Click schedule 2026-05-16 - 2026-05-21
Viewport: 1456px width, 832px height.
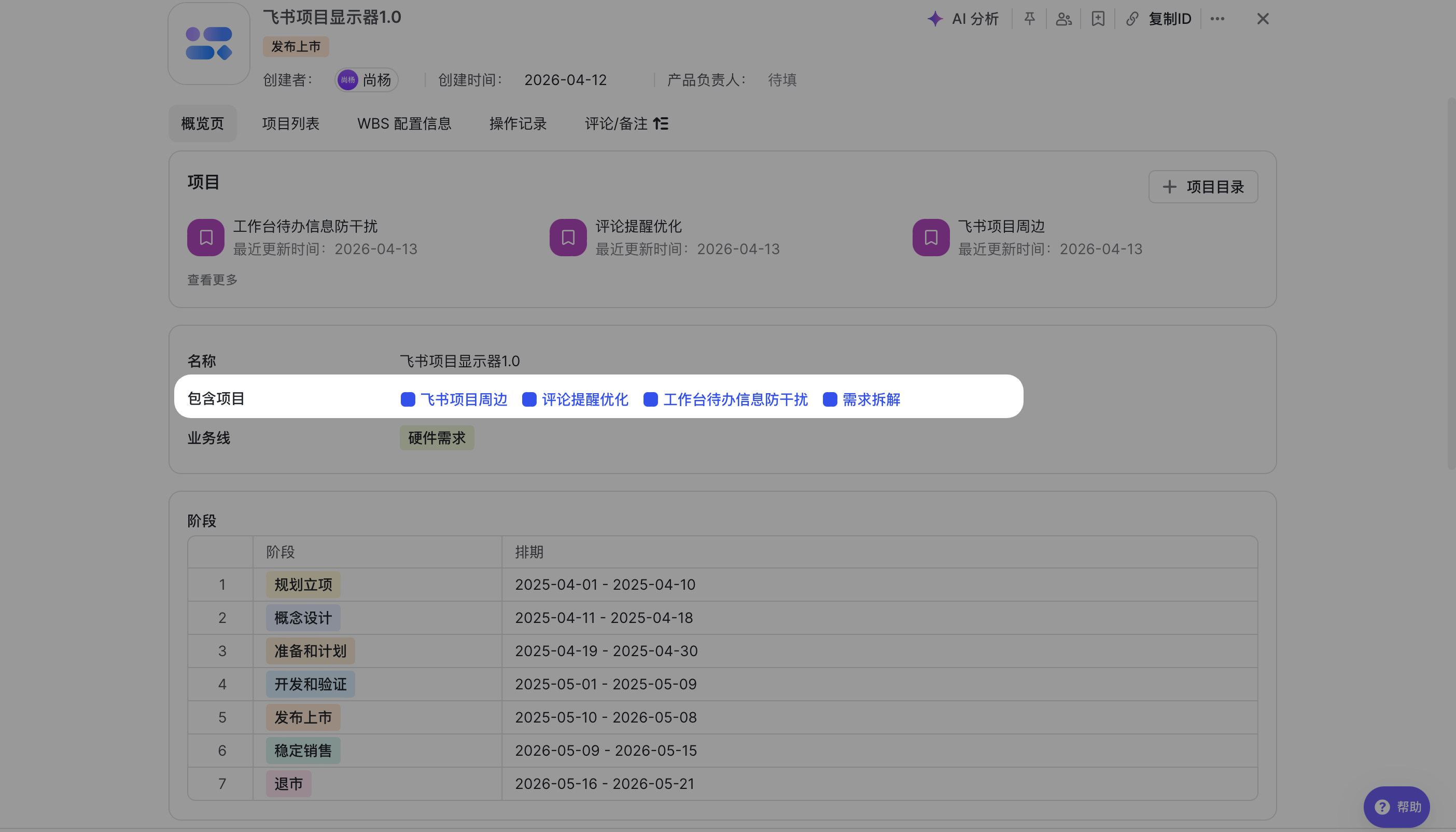605,783
